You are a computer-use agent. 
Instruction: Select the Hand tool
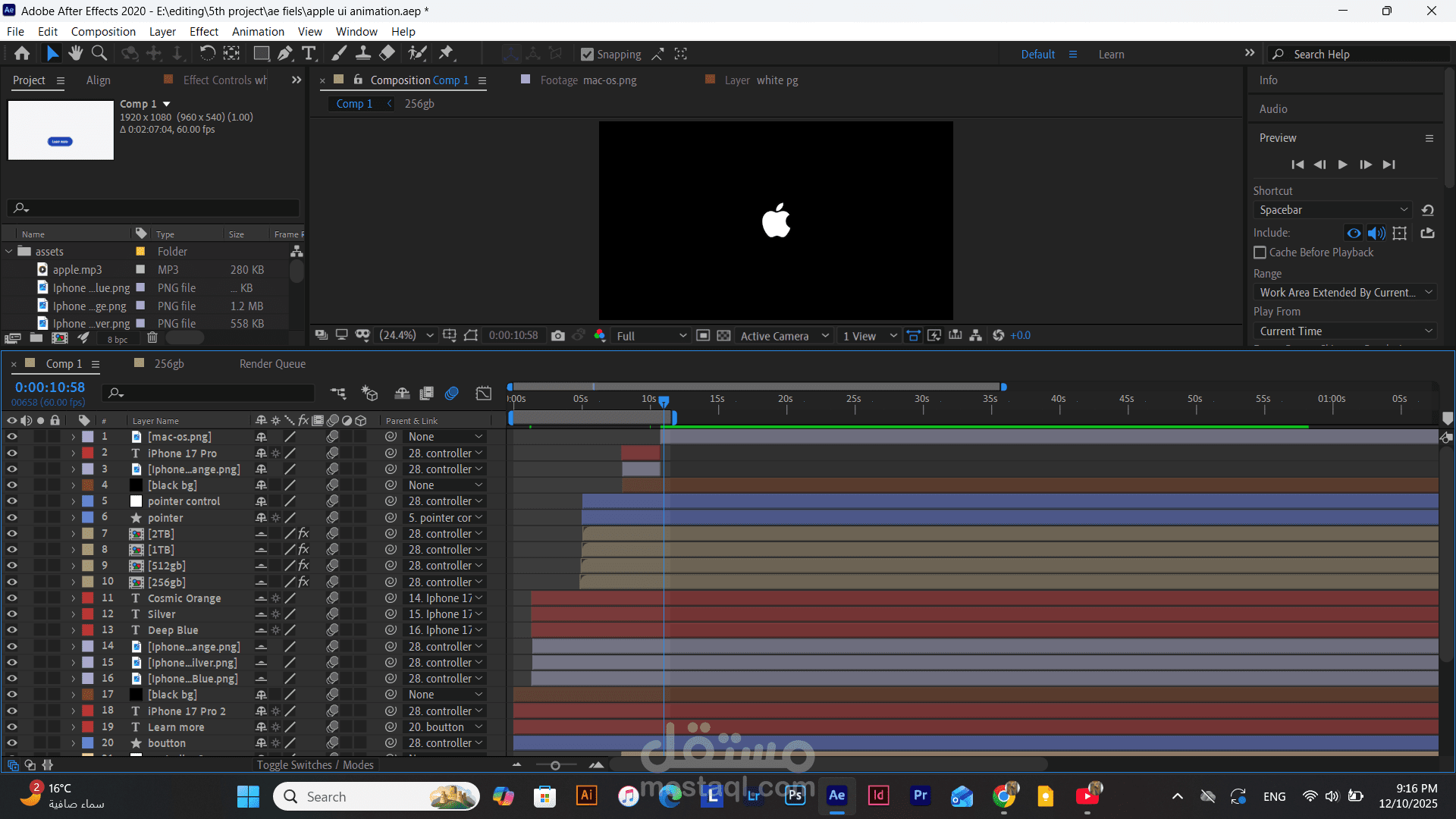[75, 54]
